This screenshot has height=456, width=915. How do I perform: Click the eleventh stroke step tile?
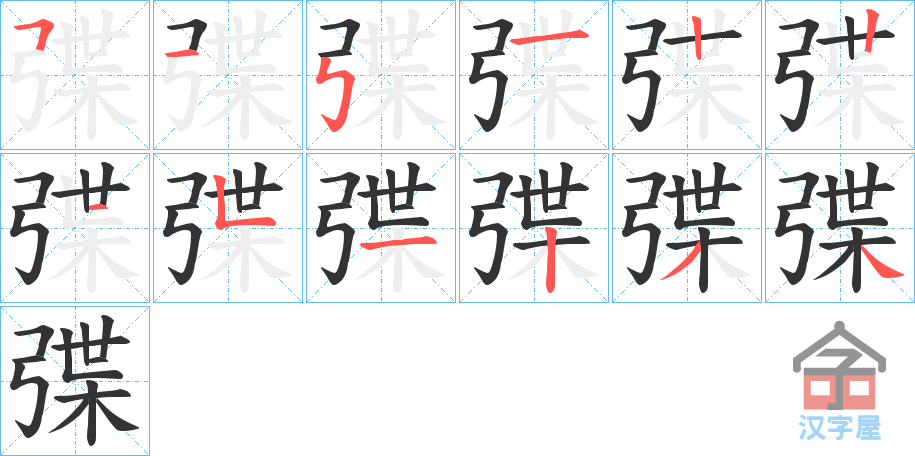(687, 228)
